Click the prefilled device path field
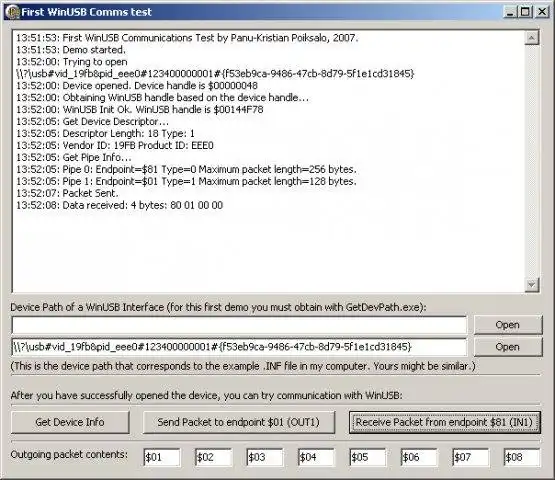The height and width of the screenshot is (480, 555). 239,347
